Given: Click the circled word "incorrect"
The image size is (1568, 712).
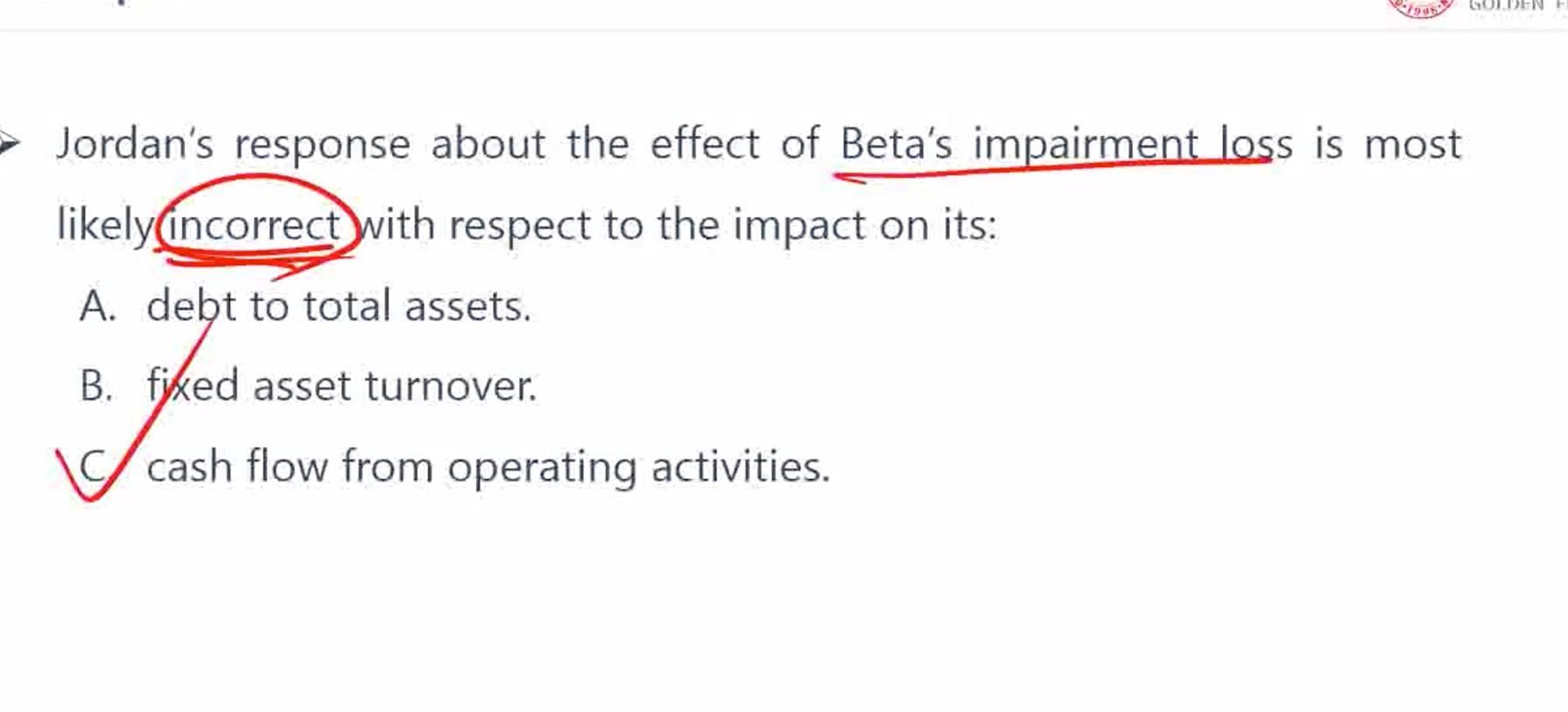Looking at the screenshot, I should tap(254, 225).
